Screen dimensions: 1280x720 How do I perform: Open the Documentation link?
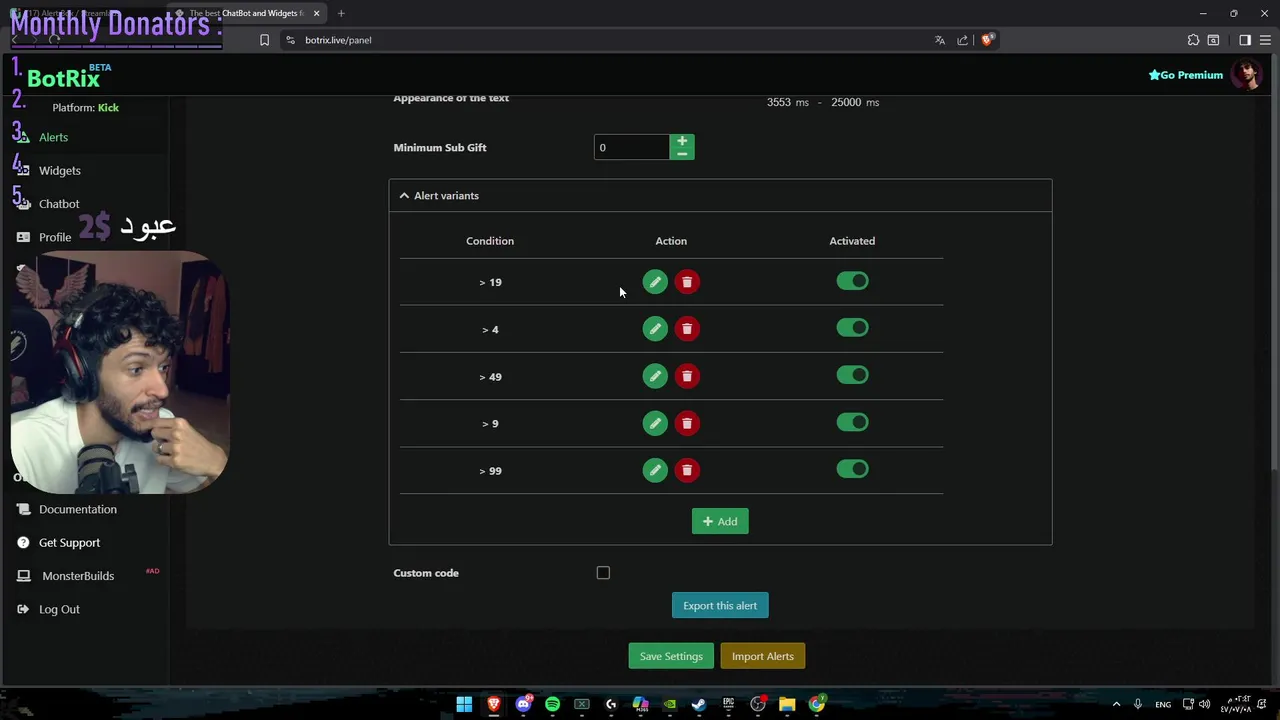click(78, 509)
